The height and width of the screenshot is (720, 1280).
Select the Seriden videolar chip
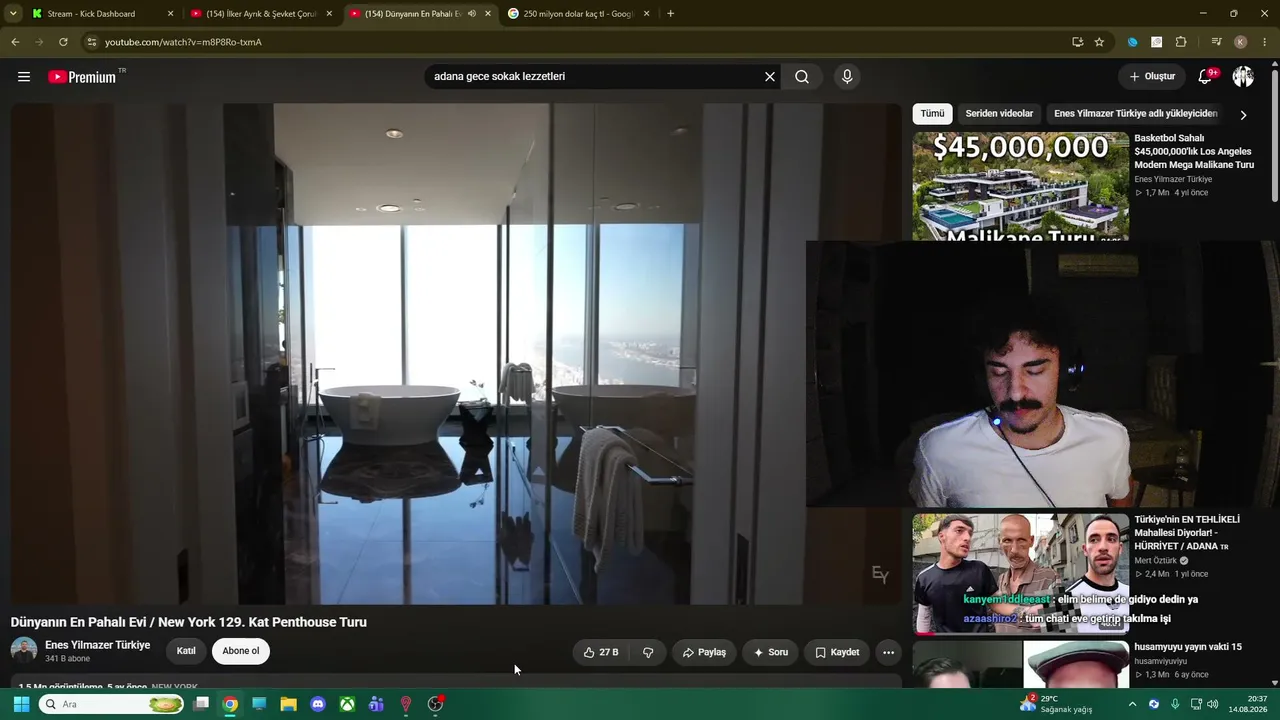(999, 114)
